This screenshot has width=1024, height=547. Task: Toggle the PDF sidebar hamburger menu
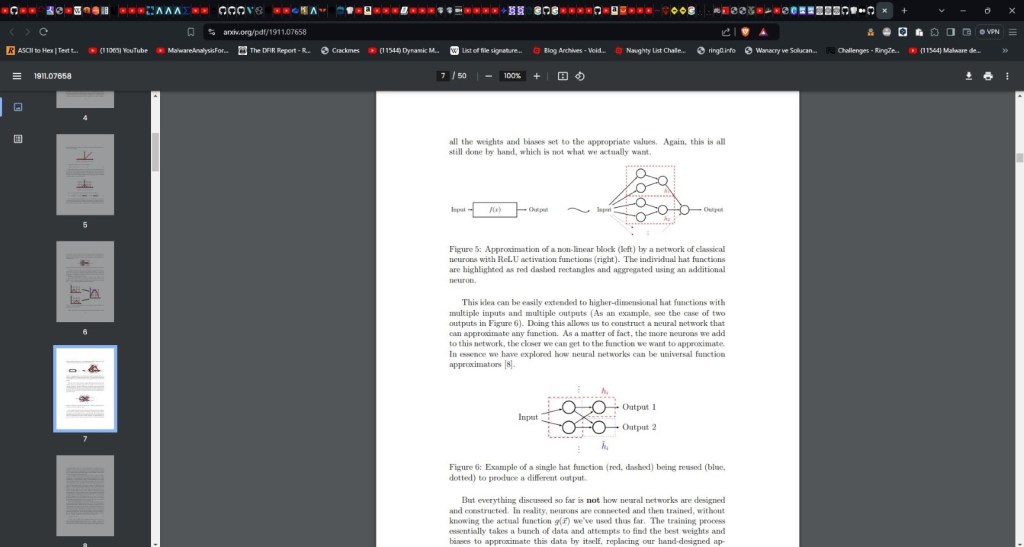(16, 76)
